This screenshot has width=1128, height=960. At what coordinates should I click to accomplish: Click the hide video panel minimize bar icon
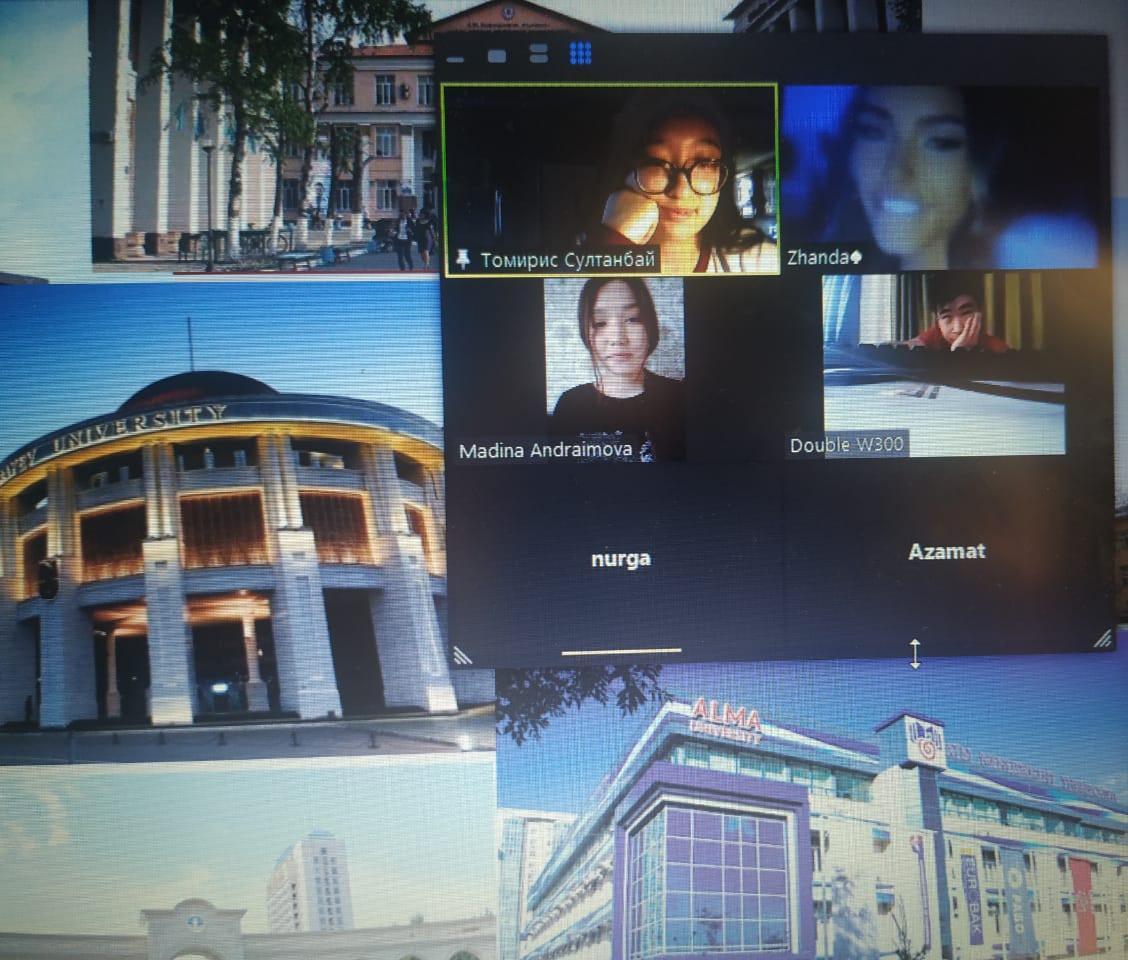click(x=455, y=58)
